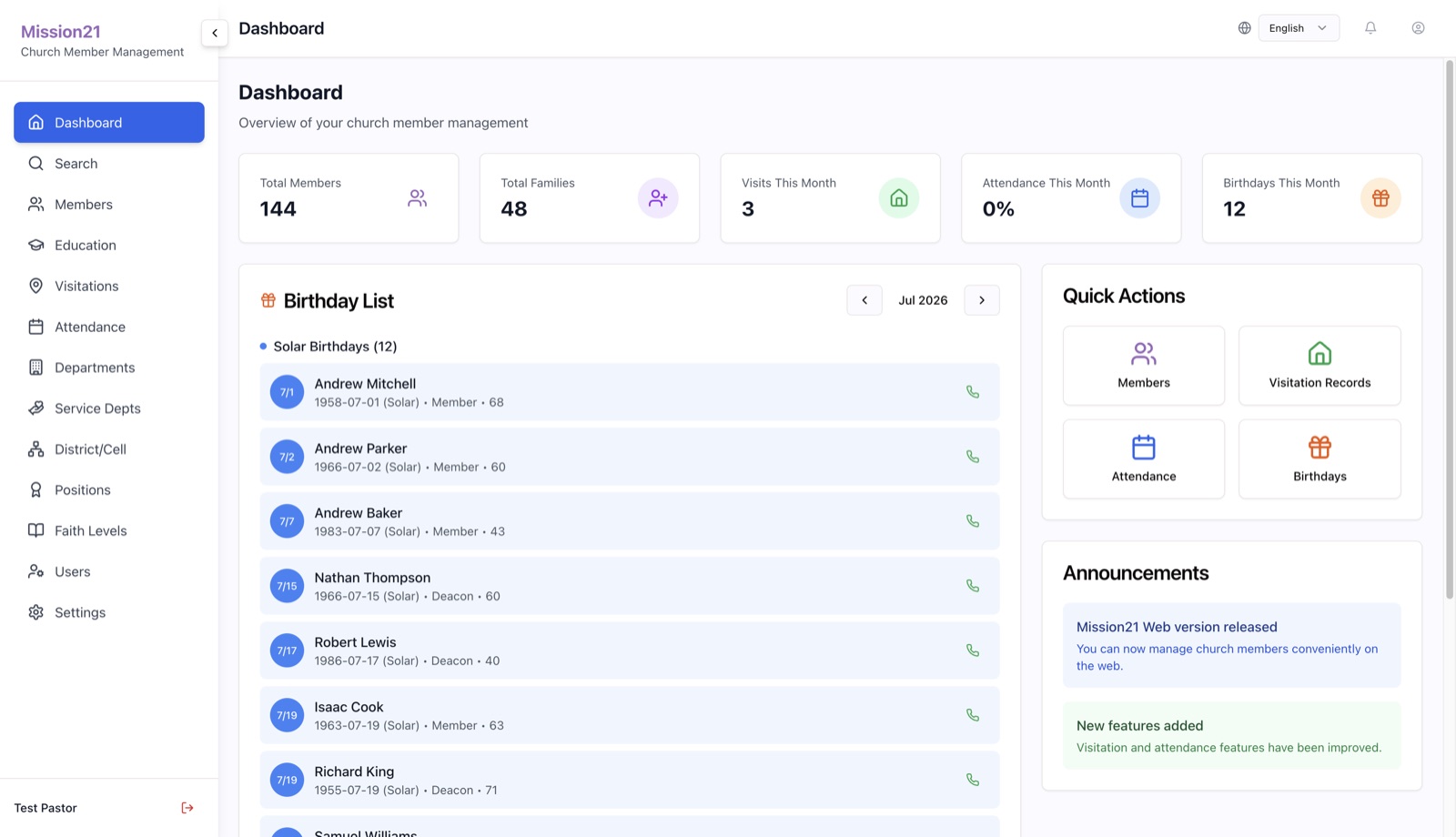
Task: Click the Jul 2026 month label
Action: click(923, 300)
